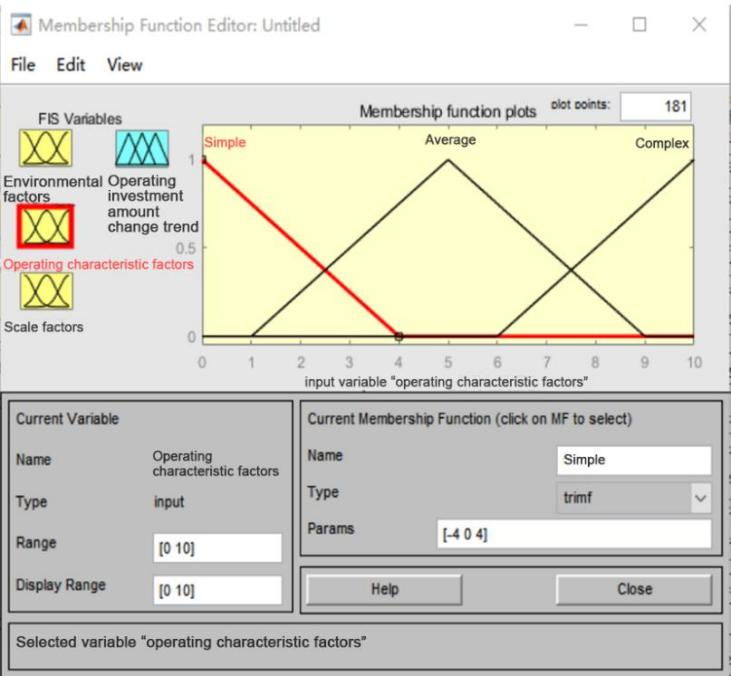Select the Simple membership function label

coord(225,142)
